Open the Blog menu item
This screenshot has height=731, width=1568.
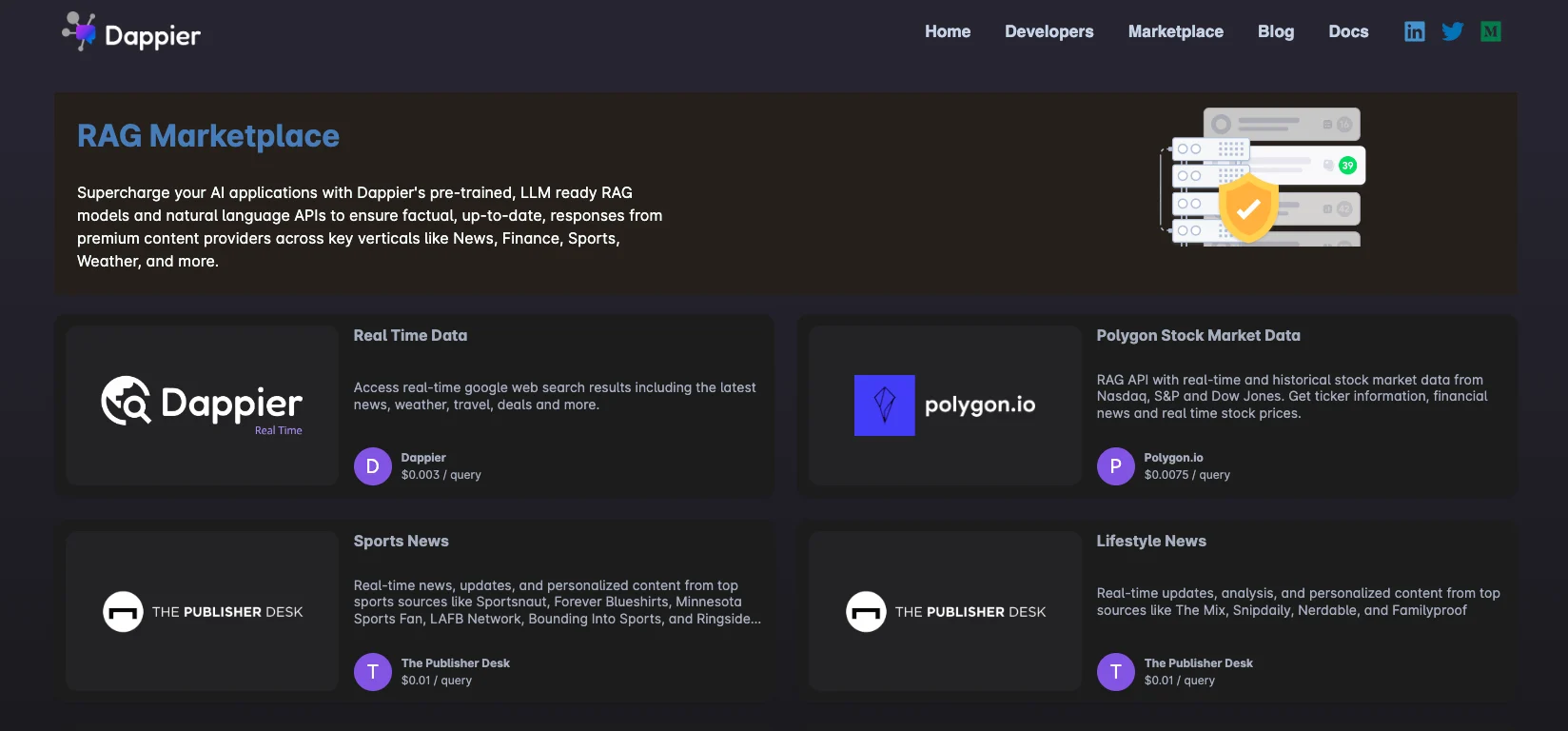click(x=1276, y=31)
